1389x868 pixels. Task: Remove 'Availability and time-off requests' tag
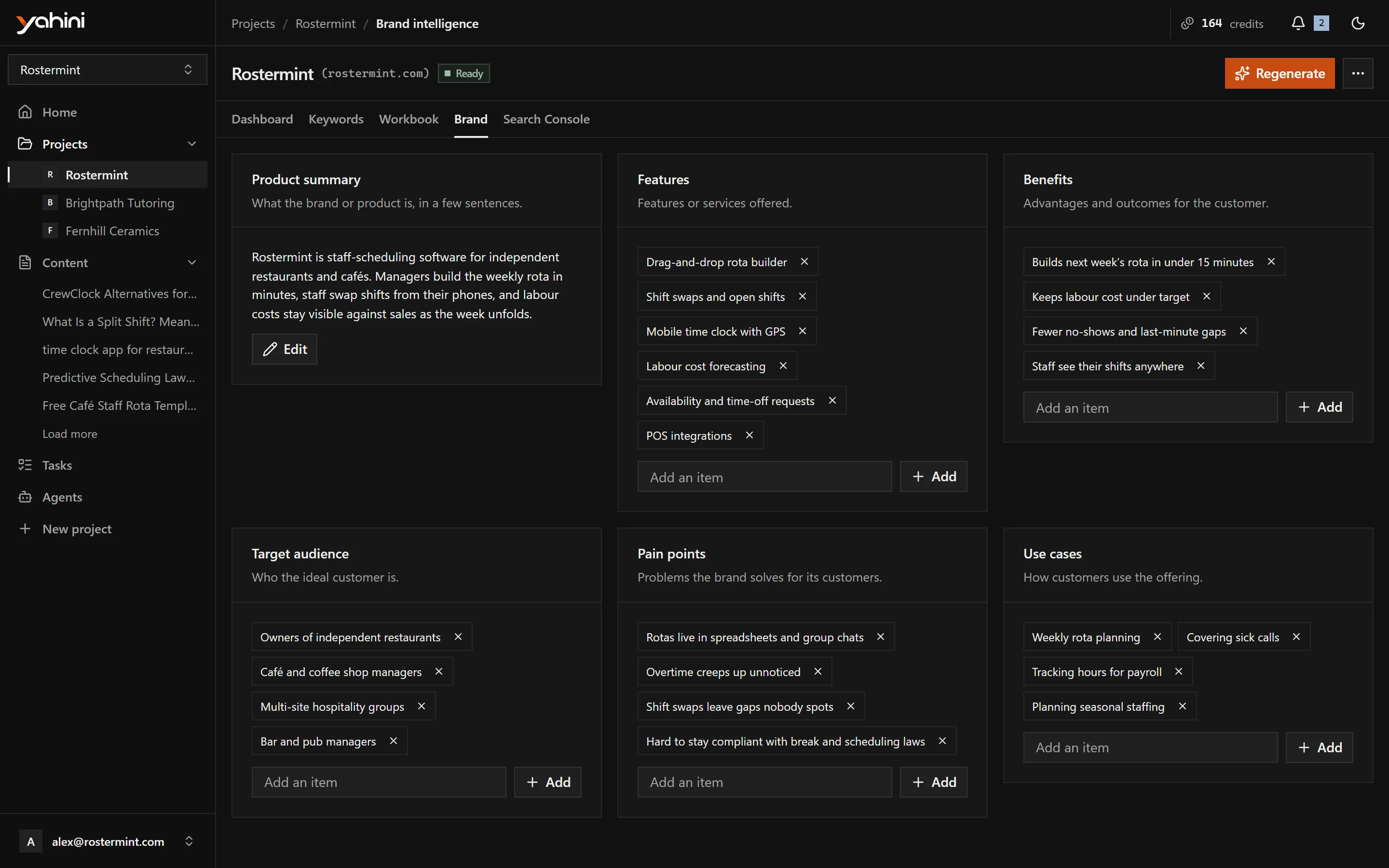point(832,401)
